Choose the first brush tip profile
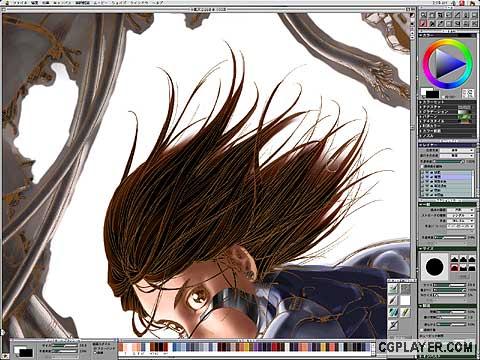 tap(454, 259)
